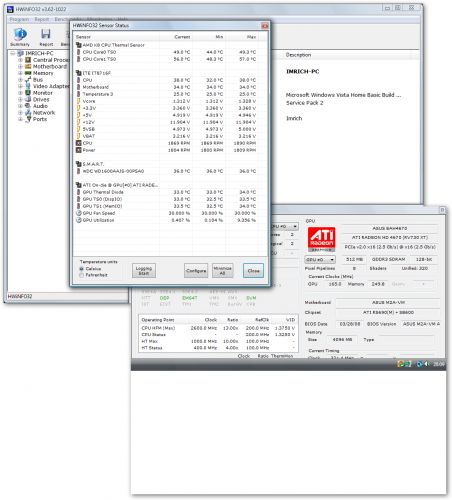Select the Celsius temperature unit
The height and width of the screenshot is (500, 452).
coord(81,269)
